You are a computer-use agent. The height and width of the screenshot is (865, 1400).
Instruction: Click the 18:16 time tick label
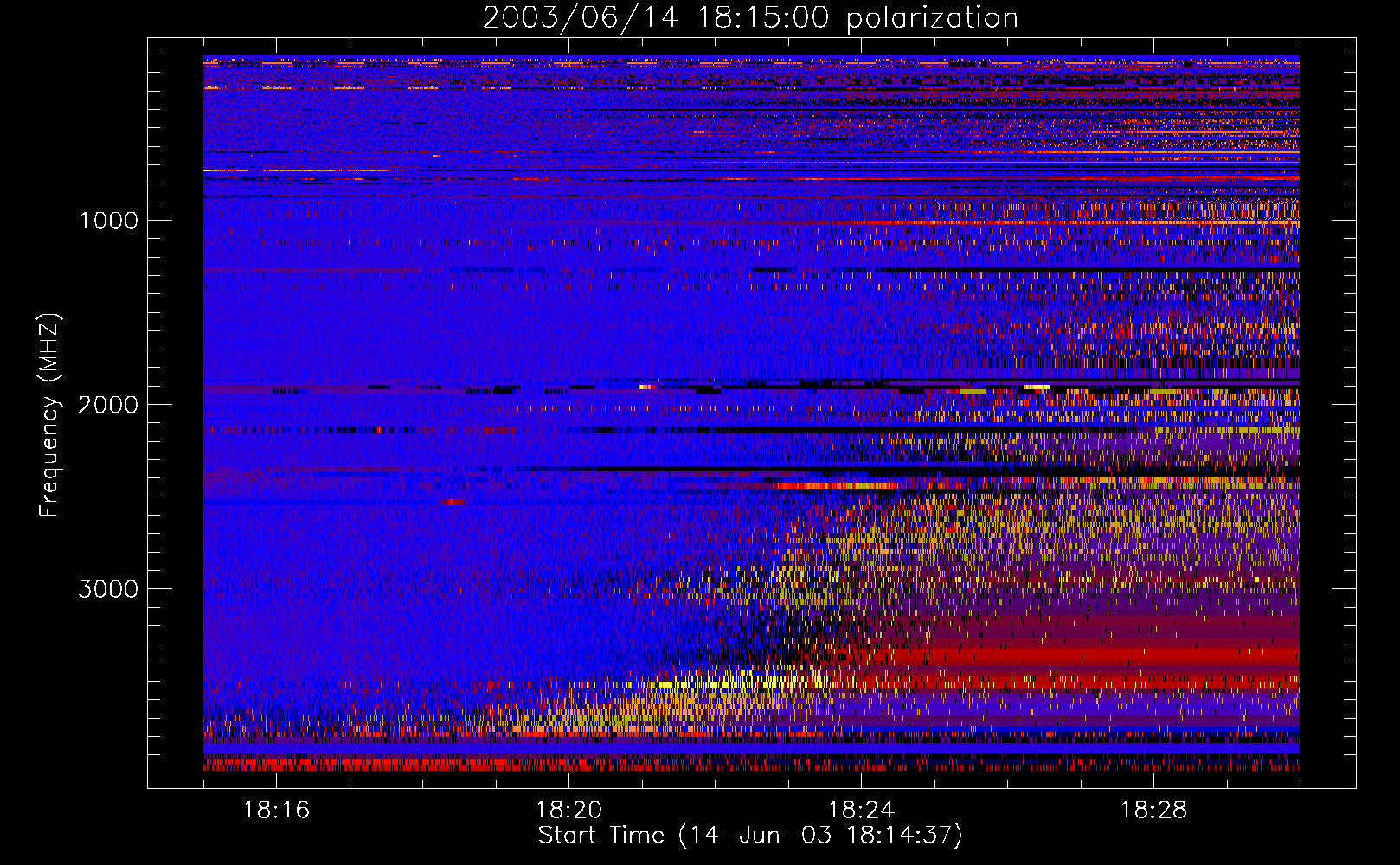(276, 811)
